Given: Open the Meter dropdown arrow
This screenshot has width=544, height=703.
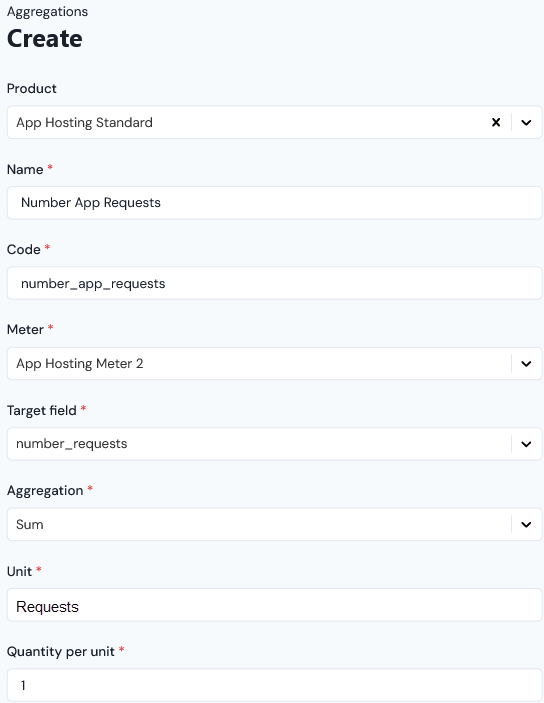Looking at the screenshot, I should pos(526,364).
